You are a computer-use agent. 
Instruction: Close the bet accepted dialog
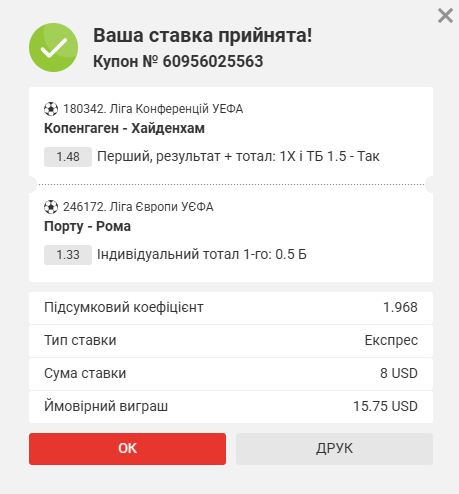(x=445, y=16)
